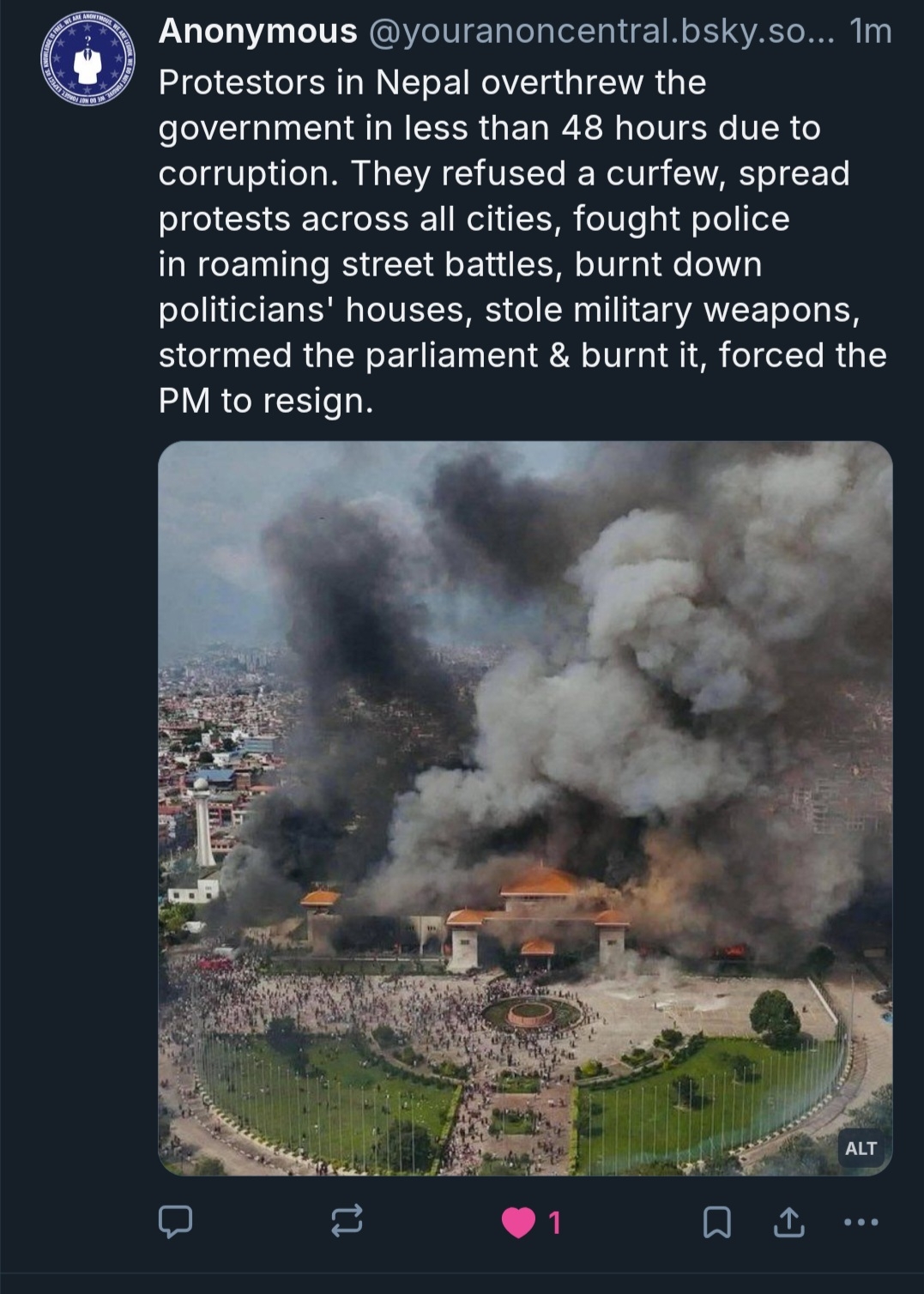
Task: Select the word 'parliament' in post text
Action: [452, 355]
